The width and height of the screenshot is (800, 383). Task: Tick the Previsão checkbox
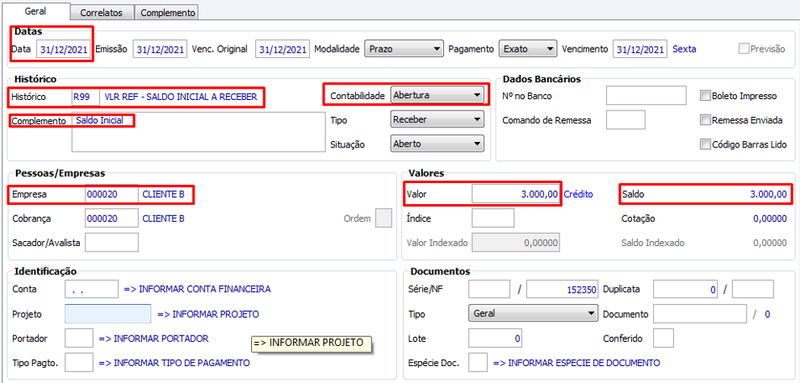click(x=743, y=49)
